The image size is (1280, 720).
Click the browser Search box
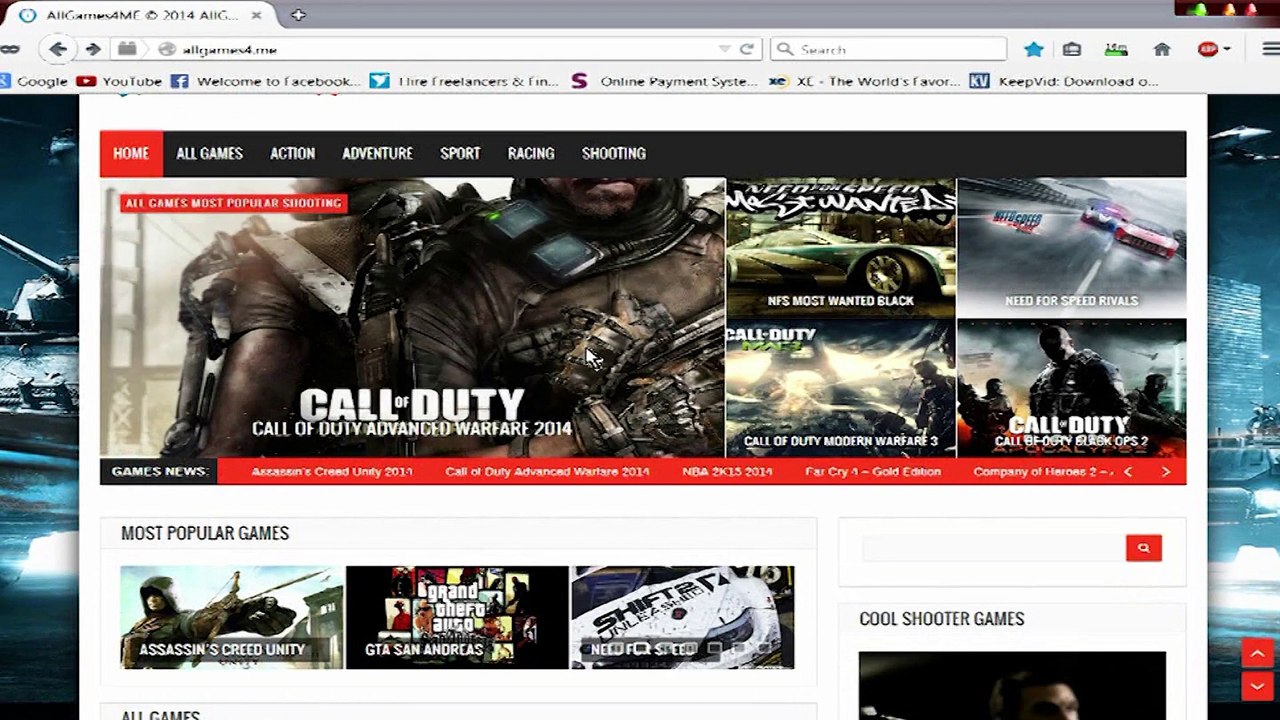(x=888, y=49)
